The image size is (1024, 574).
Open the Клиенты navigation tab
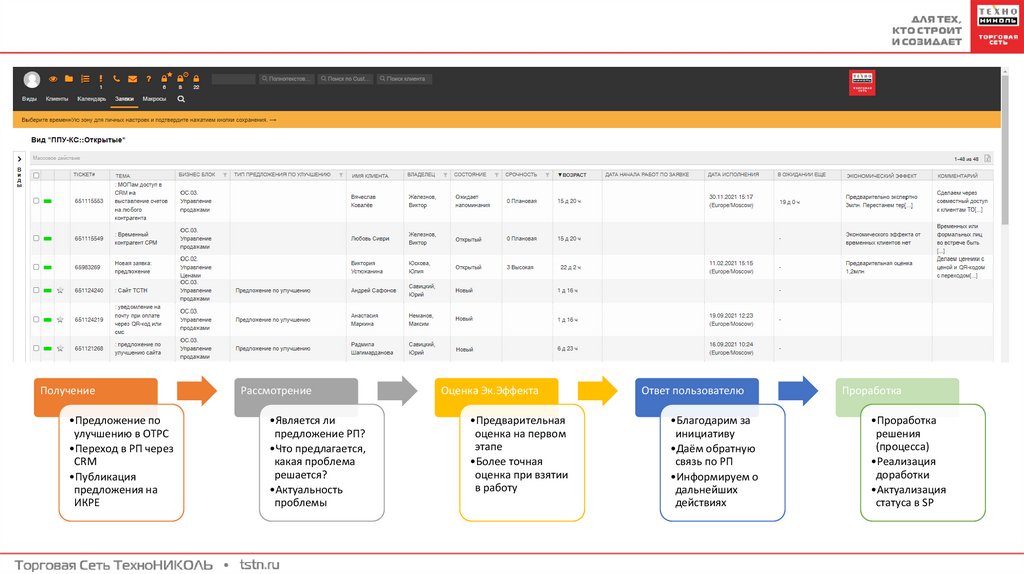point(57,99)
